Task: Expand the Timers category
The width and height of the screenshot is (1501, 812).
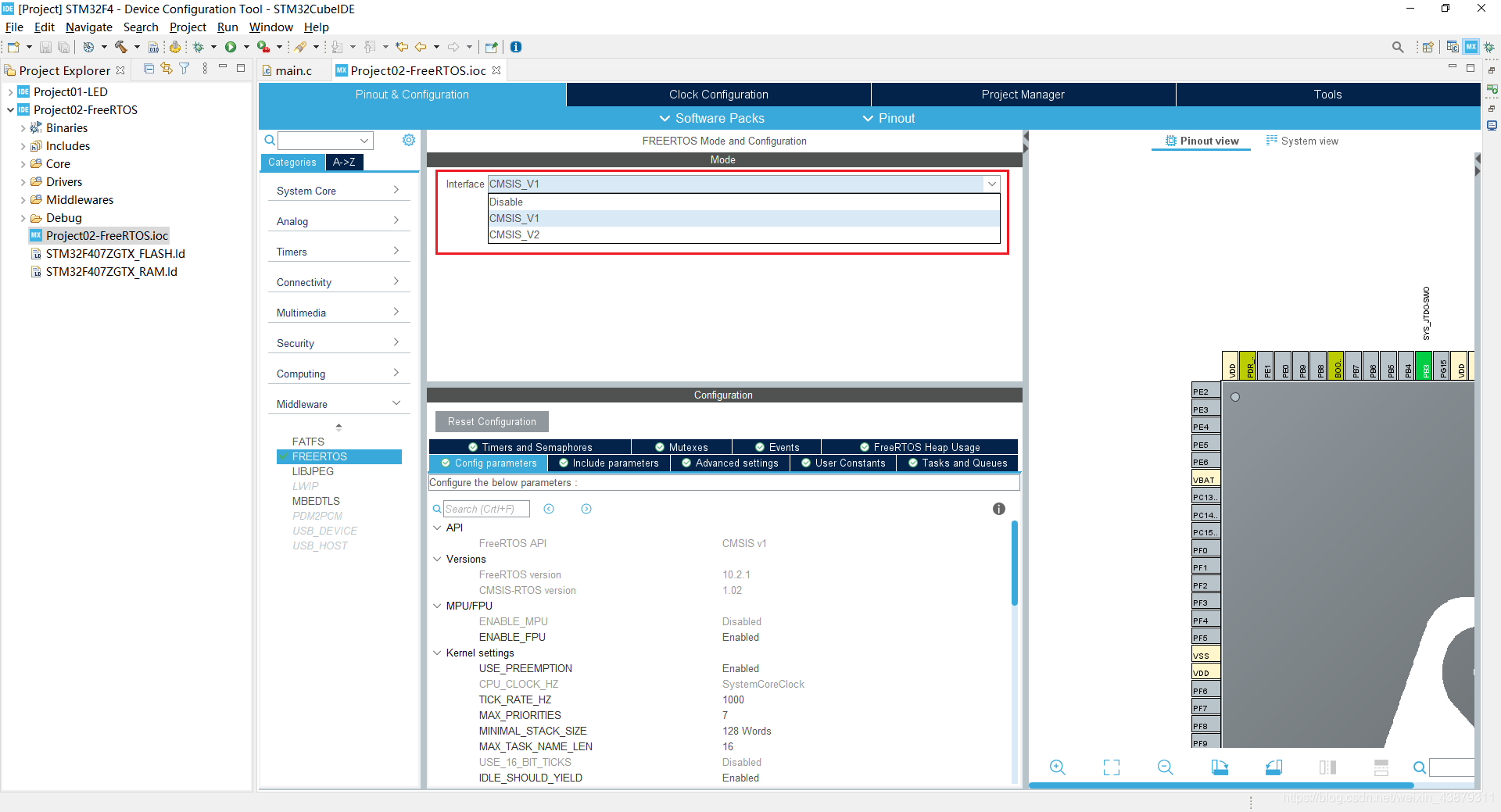Action: (x=338, y=252)
